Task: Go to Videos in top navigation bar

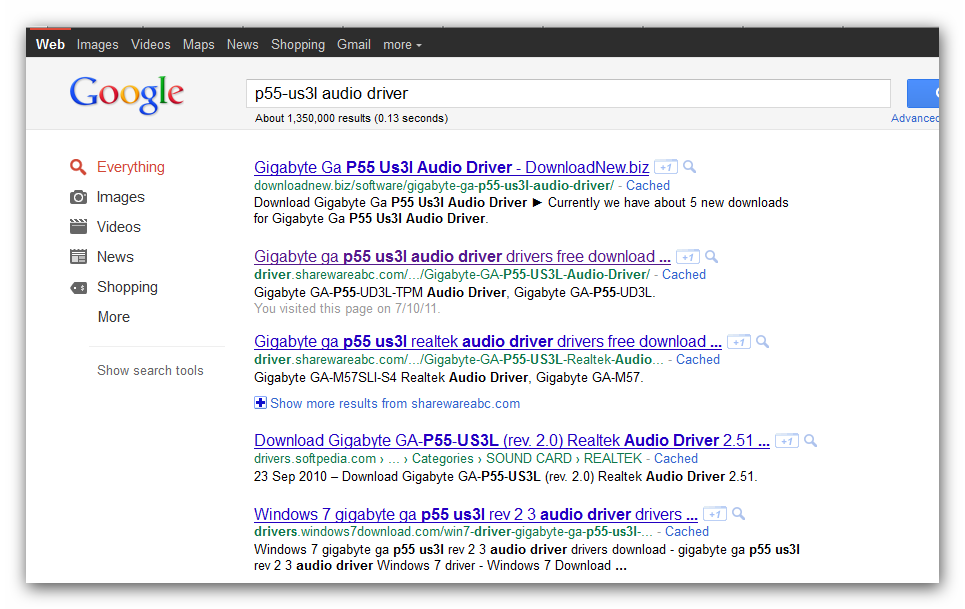Action: pos(151,44)
